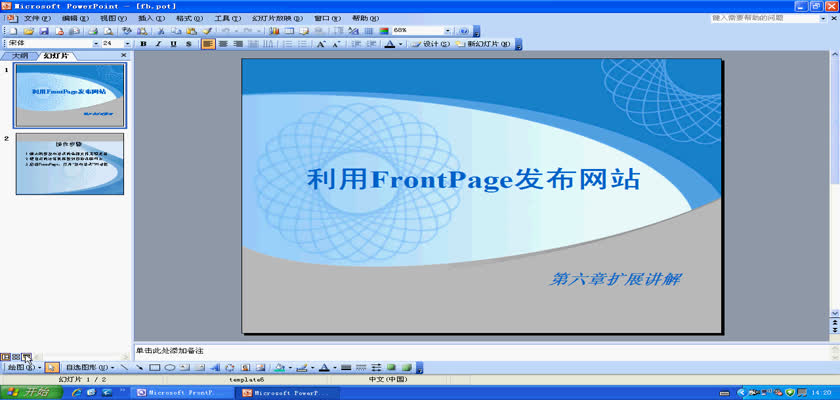Screen dimensions: 840x400
Task: Print the presentation with the printer icon
Action: point(93,31)
